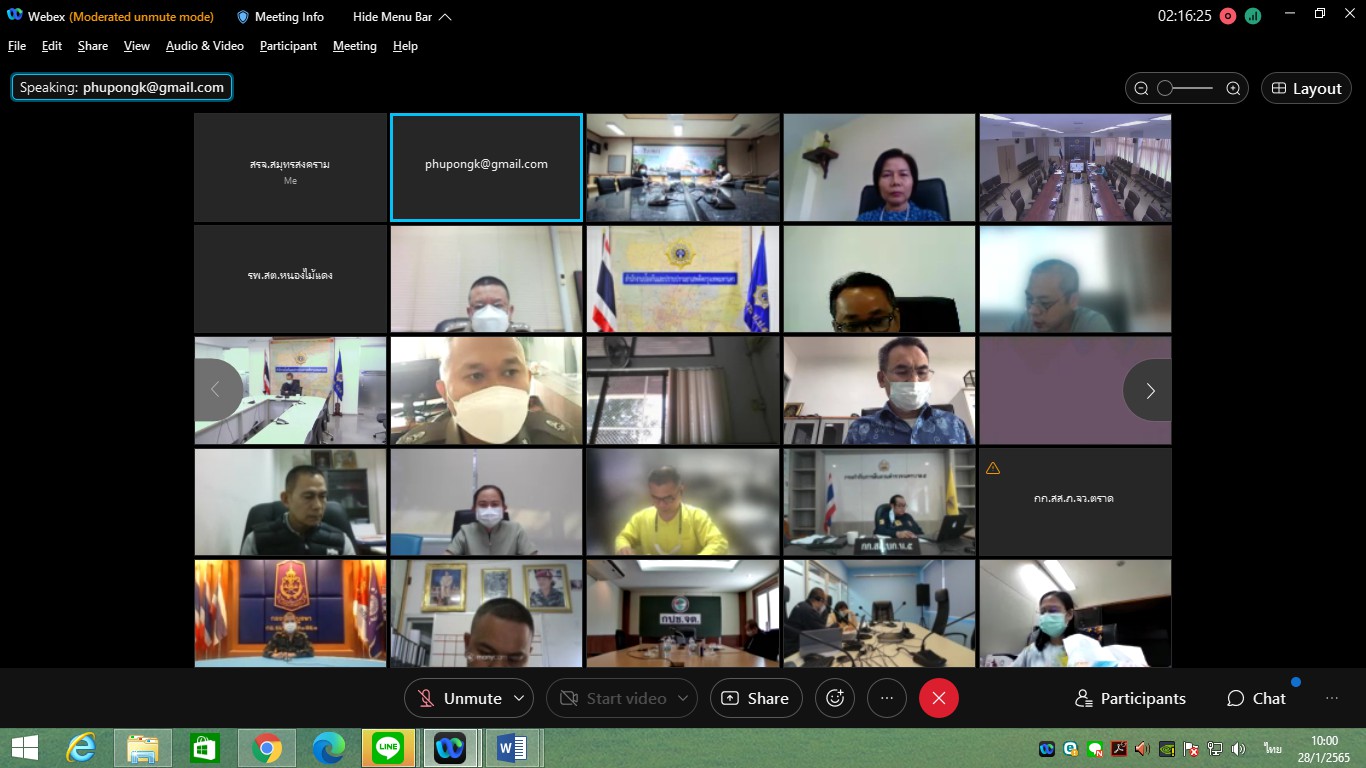
Task: Open the Participants panel
Action: coord(1130,698)
